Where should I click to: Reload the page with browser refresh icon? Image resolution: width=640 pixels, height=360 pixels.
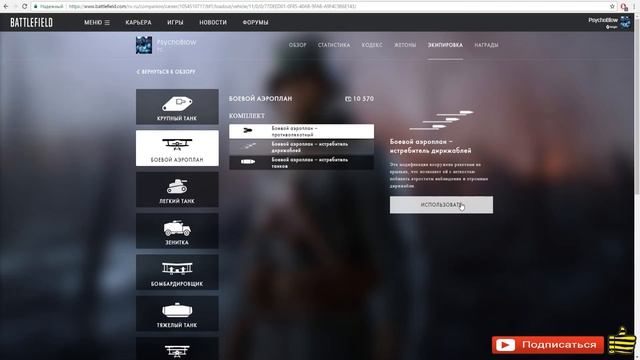24,6
